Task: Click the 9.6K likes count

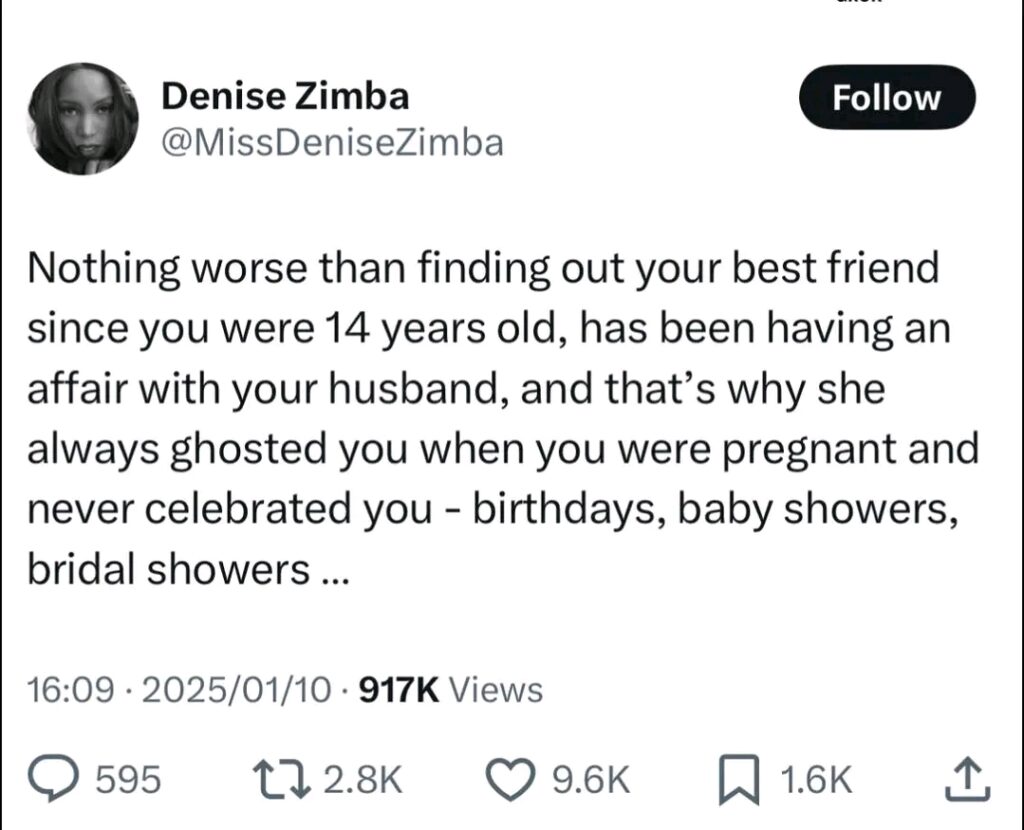Action: pos(586,779)
